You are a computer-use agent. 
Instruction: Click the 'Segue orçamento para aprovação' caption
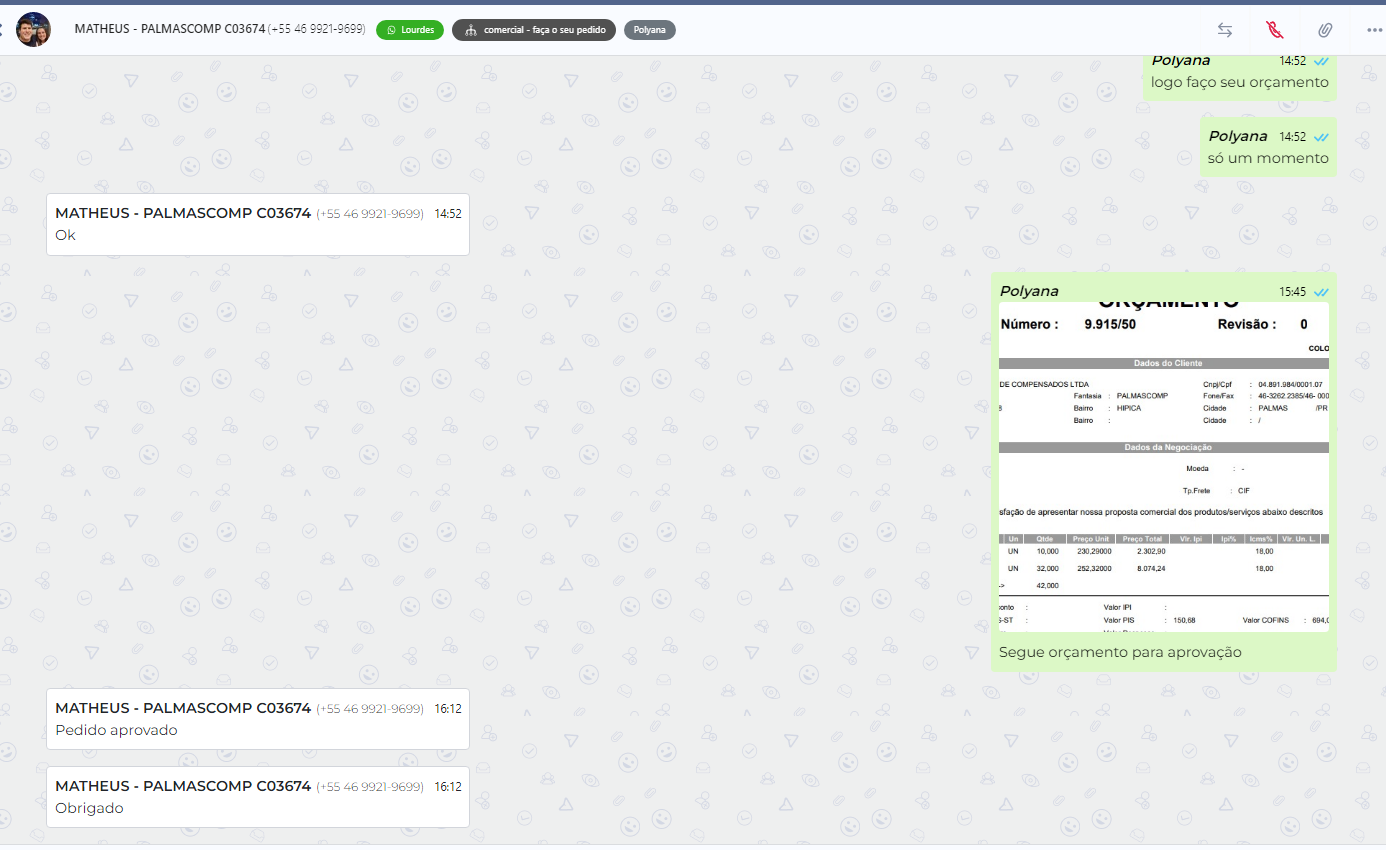pos(1120,652)
